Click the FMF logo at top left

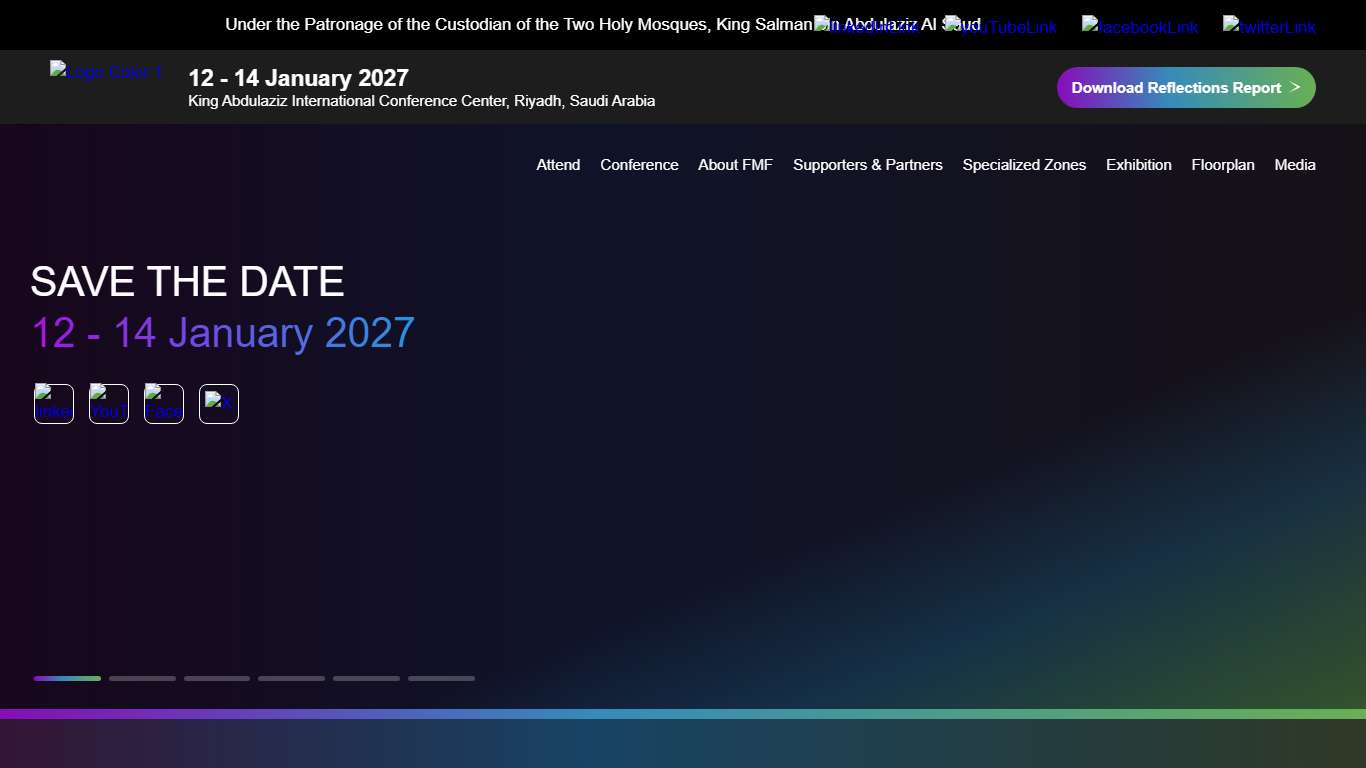coord(105,71)
